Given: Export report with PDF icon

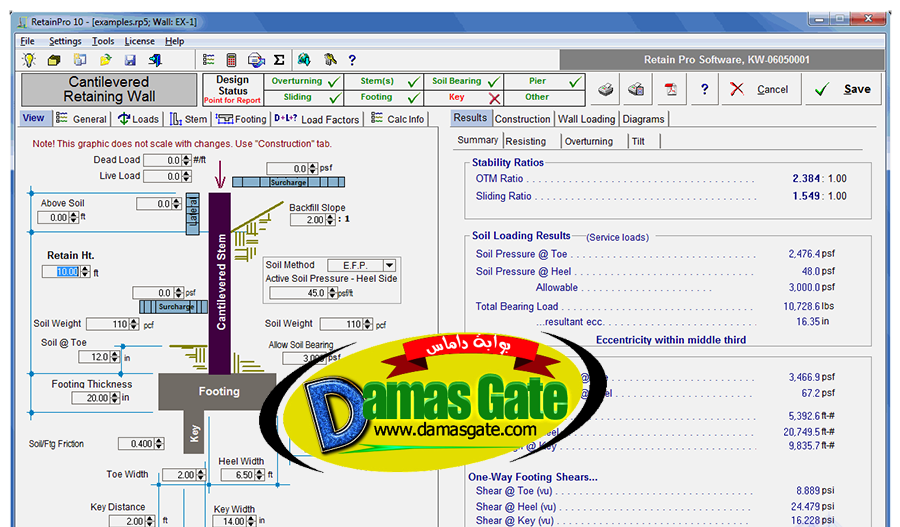Looking at the screenshot, I should point(670,89).
